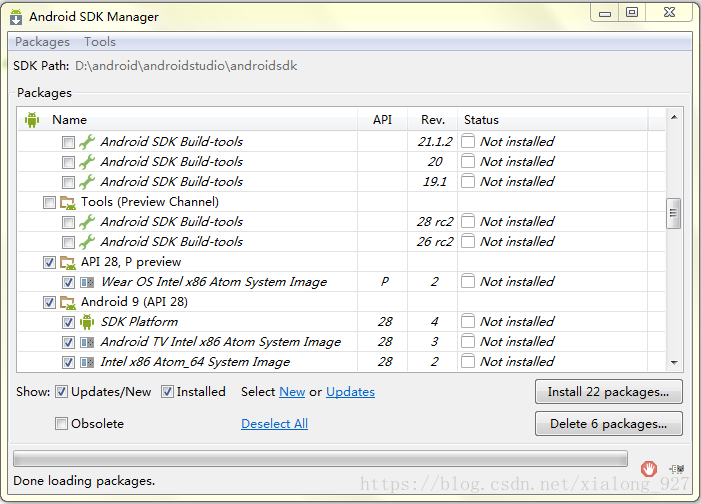Enable the Obsolete show filter
701x504 pixels.
point(61,424)
